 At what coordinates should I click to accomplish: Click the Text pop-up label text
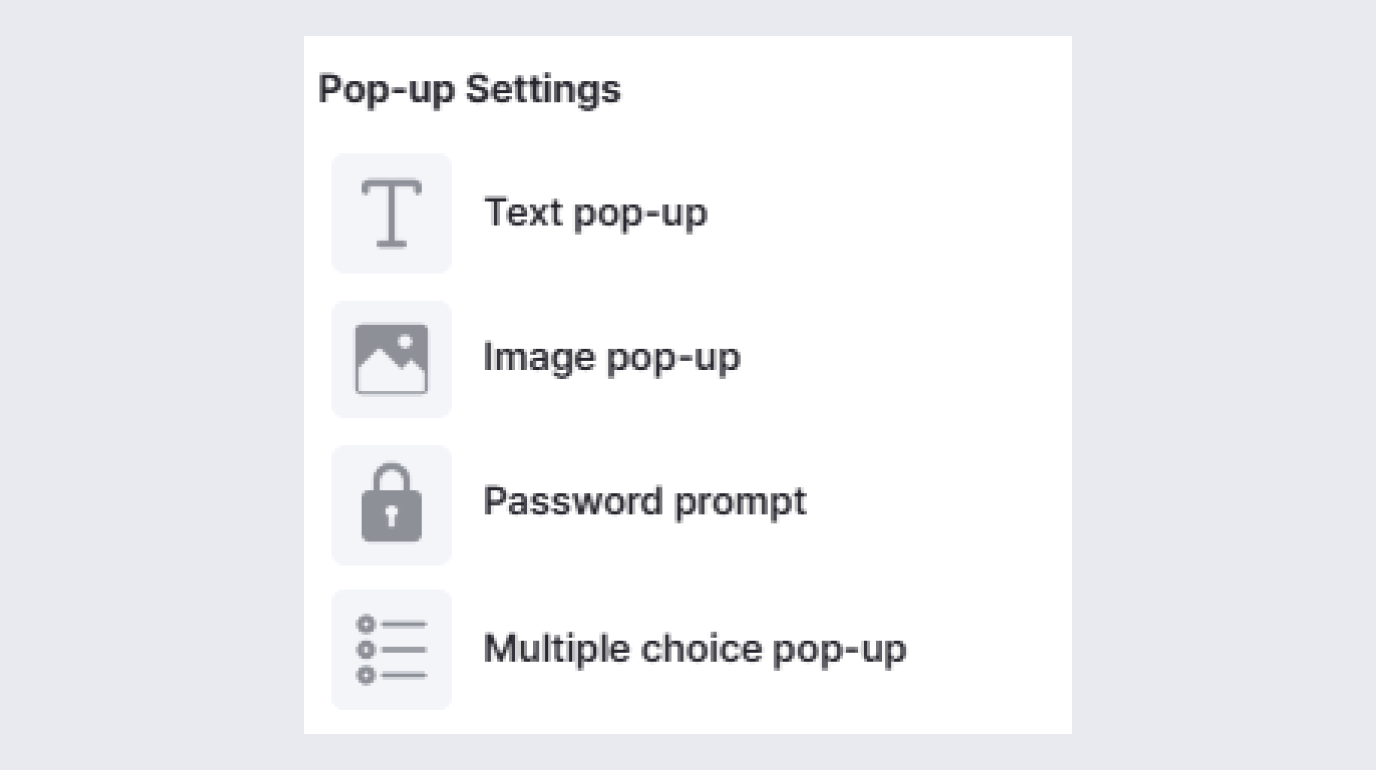[x=596, y=212]
